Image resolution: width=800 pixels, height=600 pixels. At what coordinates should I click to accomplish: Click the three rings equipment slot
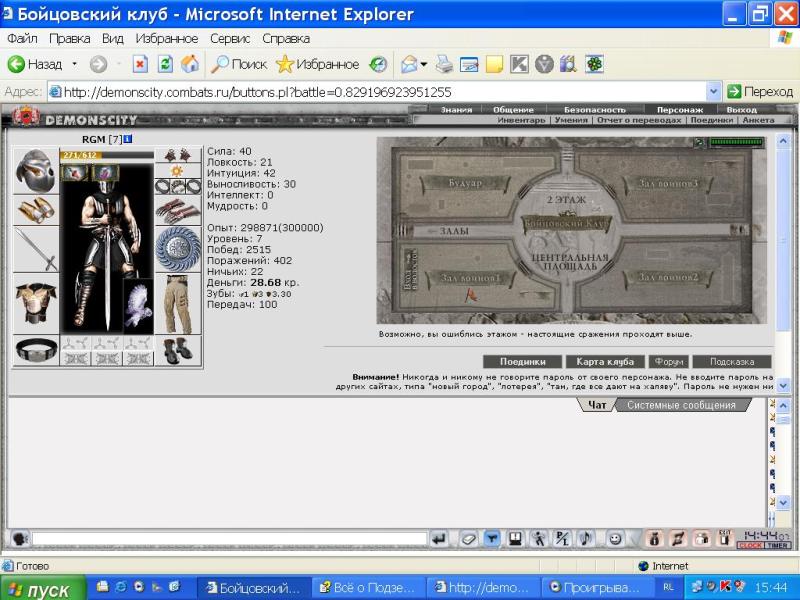pos(178,187)
